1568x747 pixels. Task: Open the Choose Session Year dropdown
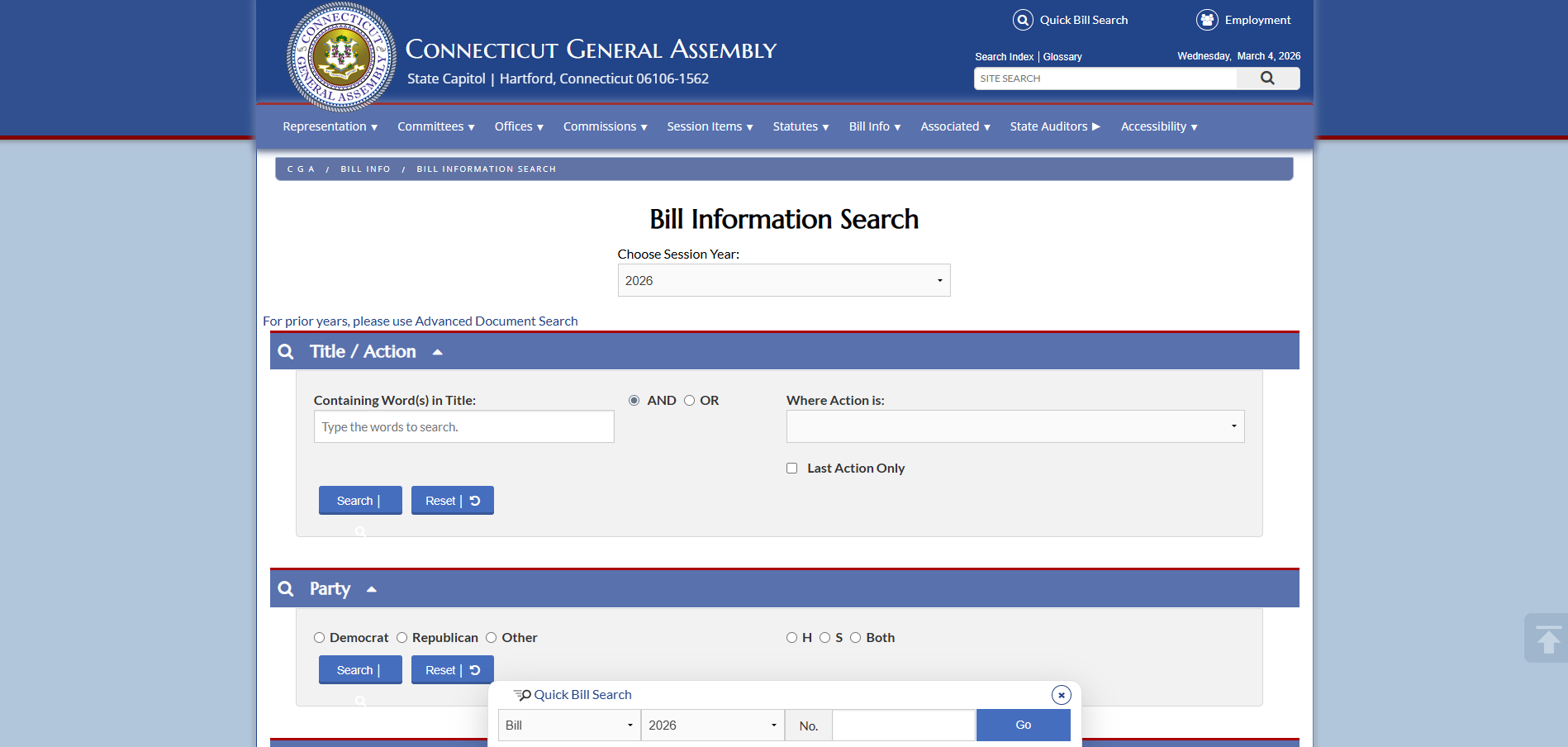783,281
